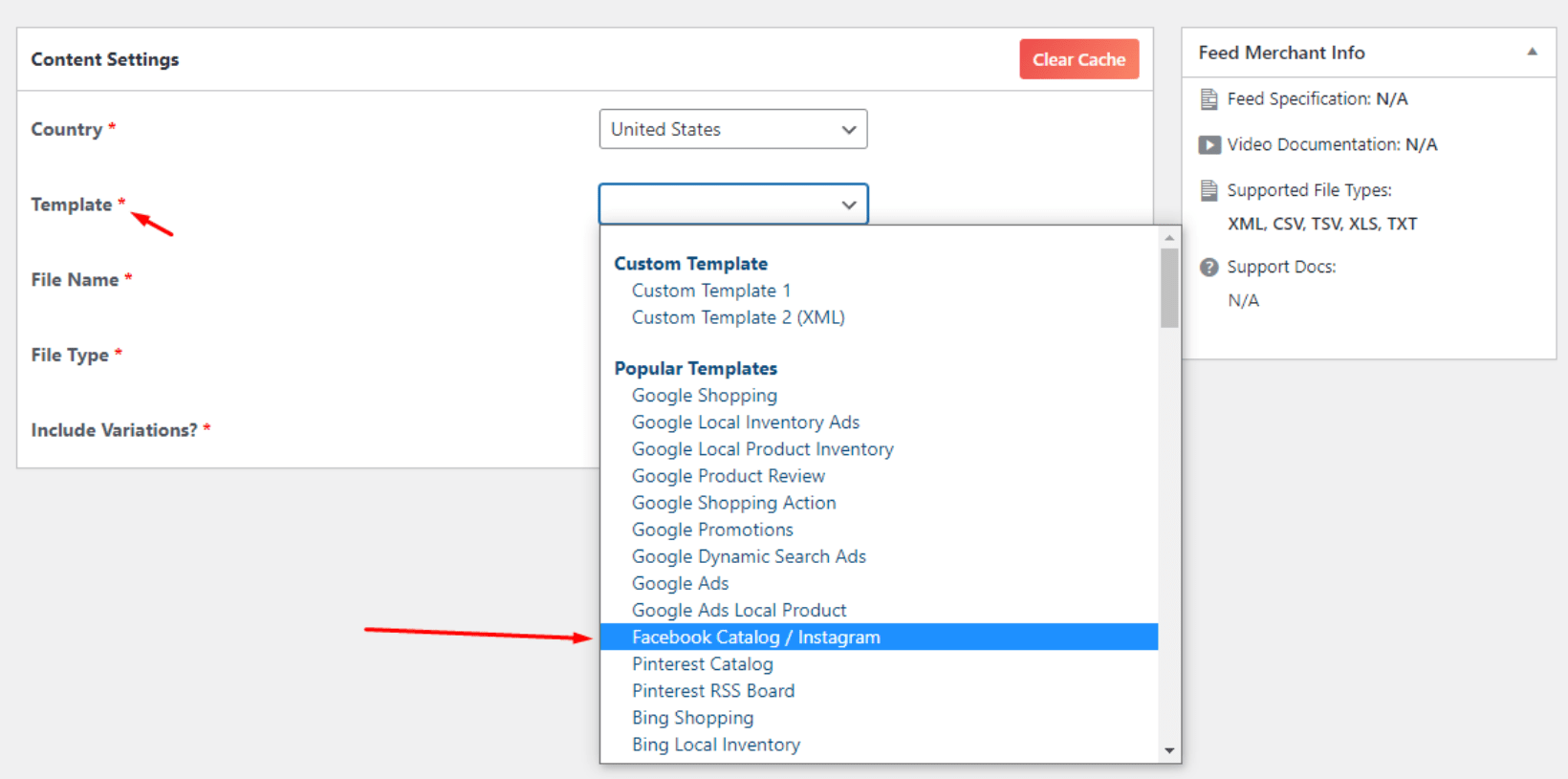The image size is (1568, 779).
Task: Click the Country field label
Action: click(x=66, y=129)
